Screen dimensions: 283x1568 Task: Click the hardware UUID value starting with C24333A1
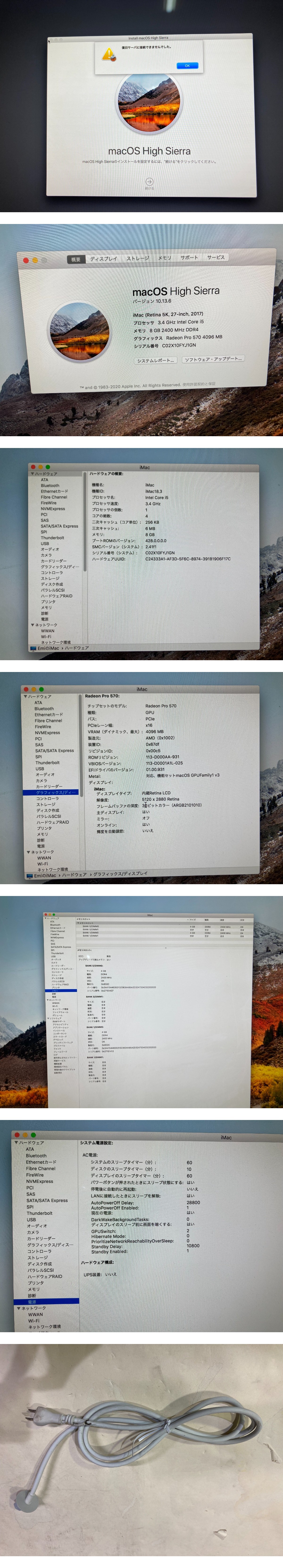tap(187, 559)
